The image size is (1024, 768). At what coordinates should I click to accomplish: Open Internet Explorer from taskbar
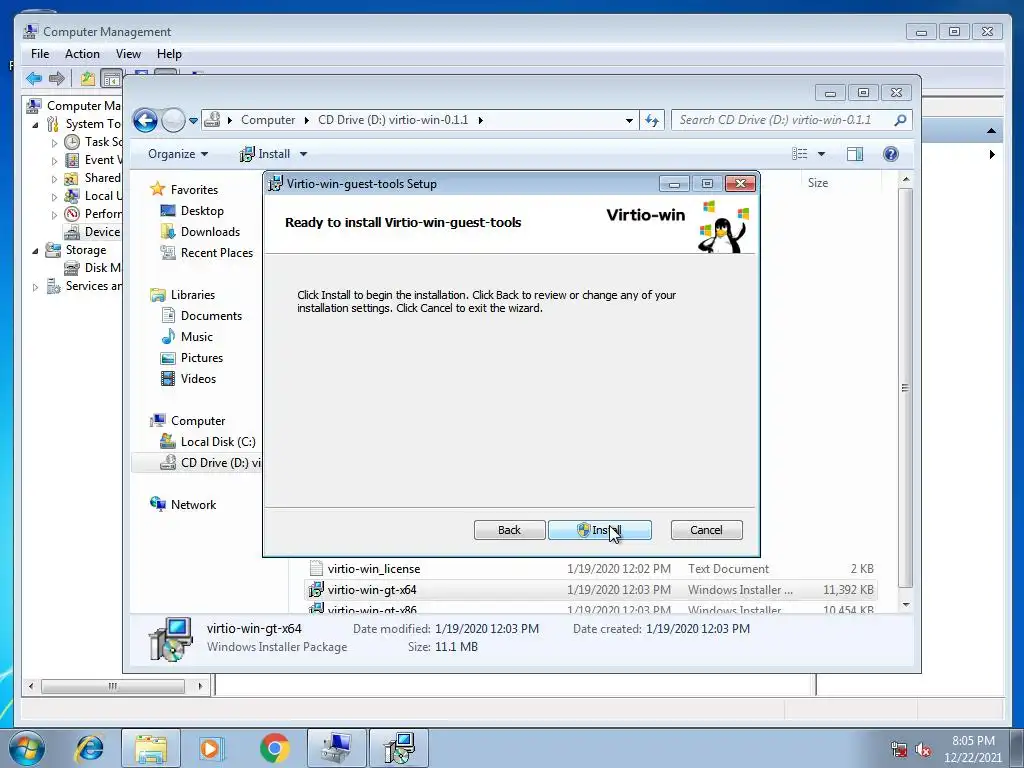tap(88, 748)
